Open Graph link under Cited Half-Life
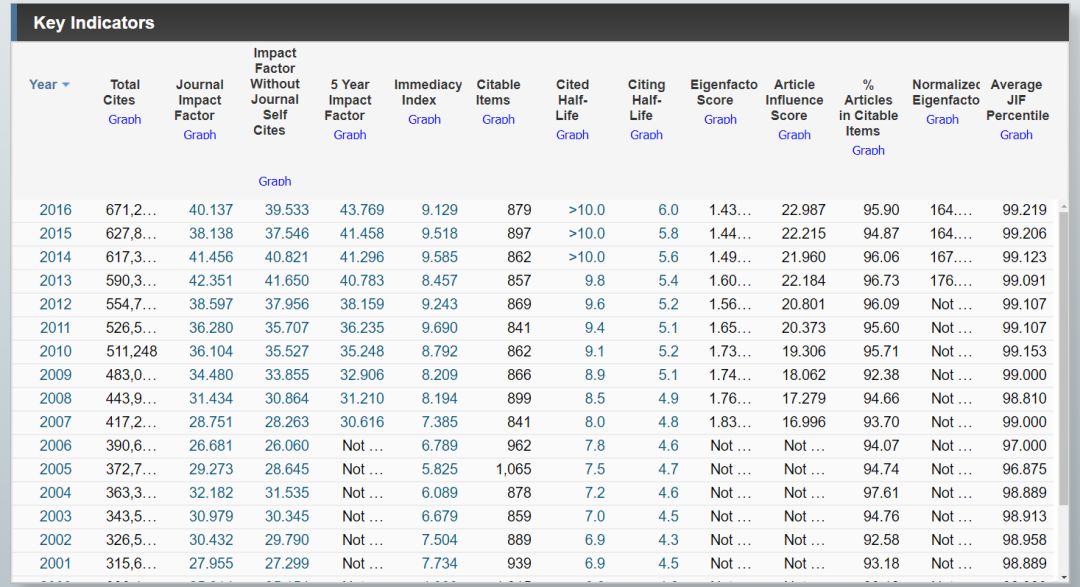1080x587 pixels. click(x=572, y=135)
